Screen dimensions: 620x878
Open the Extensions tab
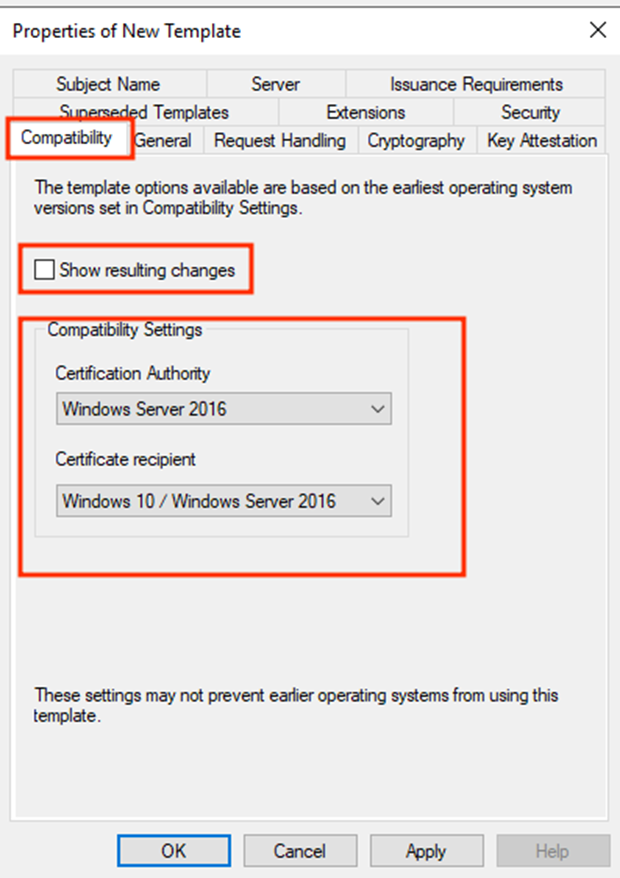coord(366,112)
